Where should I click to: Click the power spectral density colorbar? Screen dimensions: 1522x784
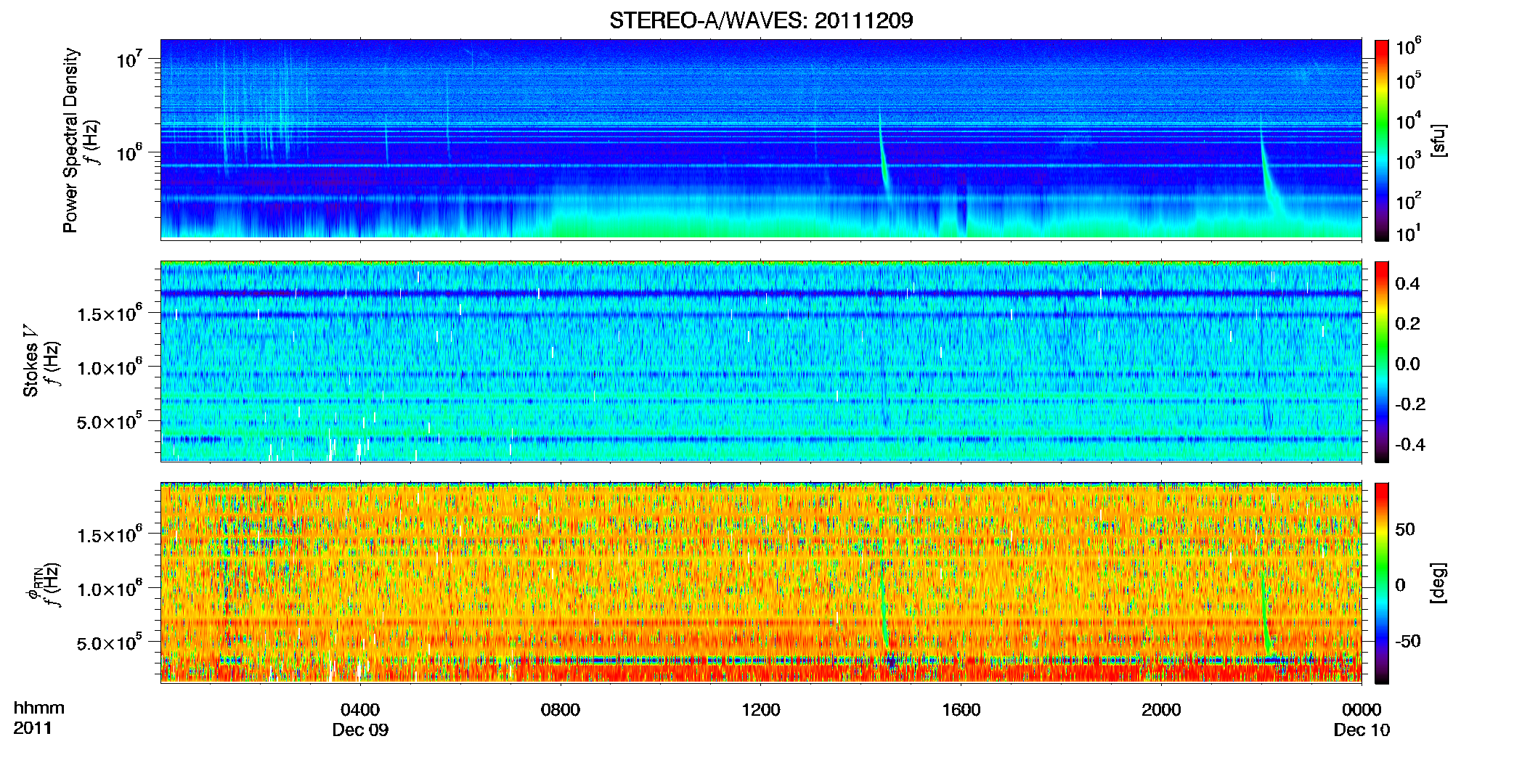[1382, 140]
